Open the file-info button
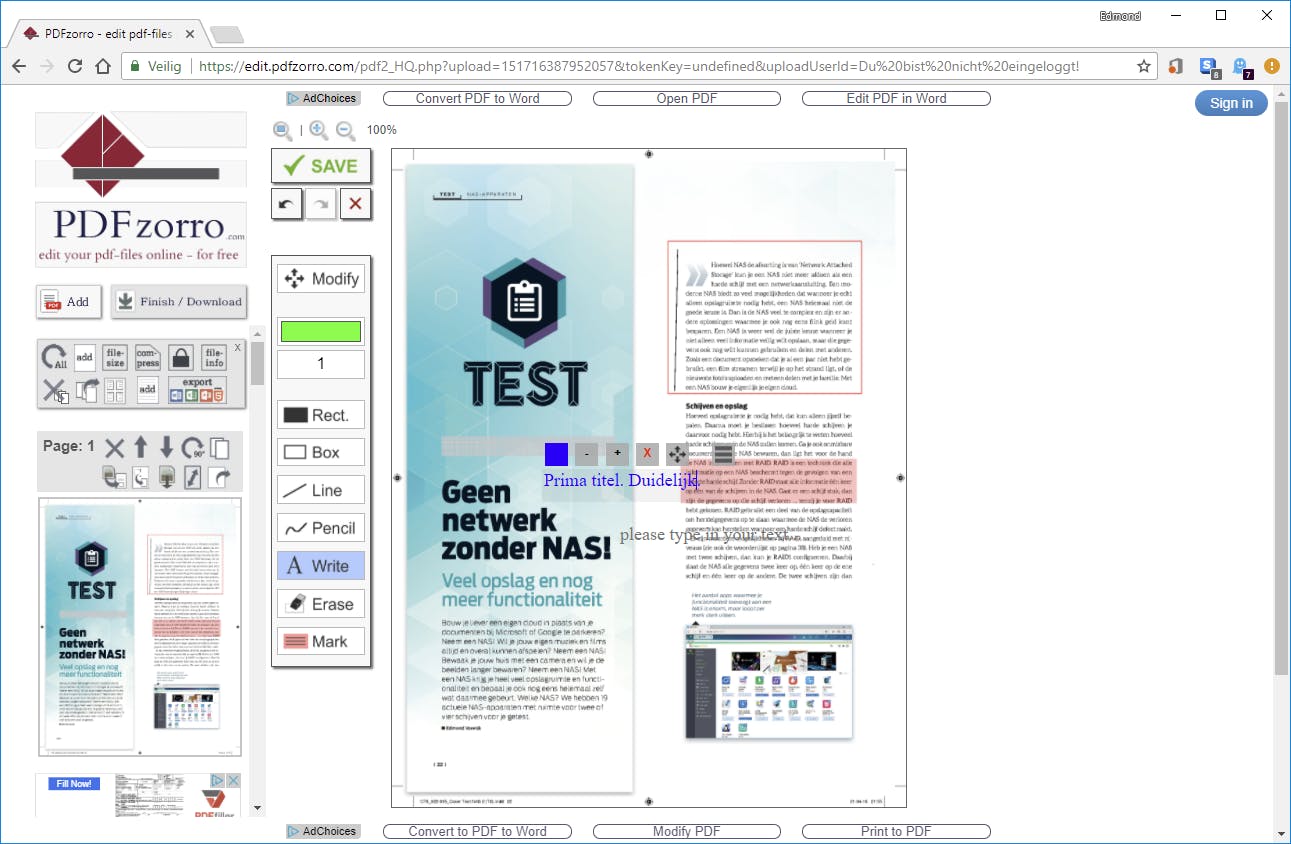 point(214,357)
